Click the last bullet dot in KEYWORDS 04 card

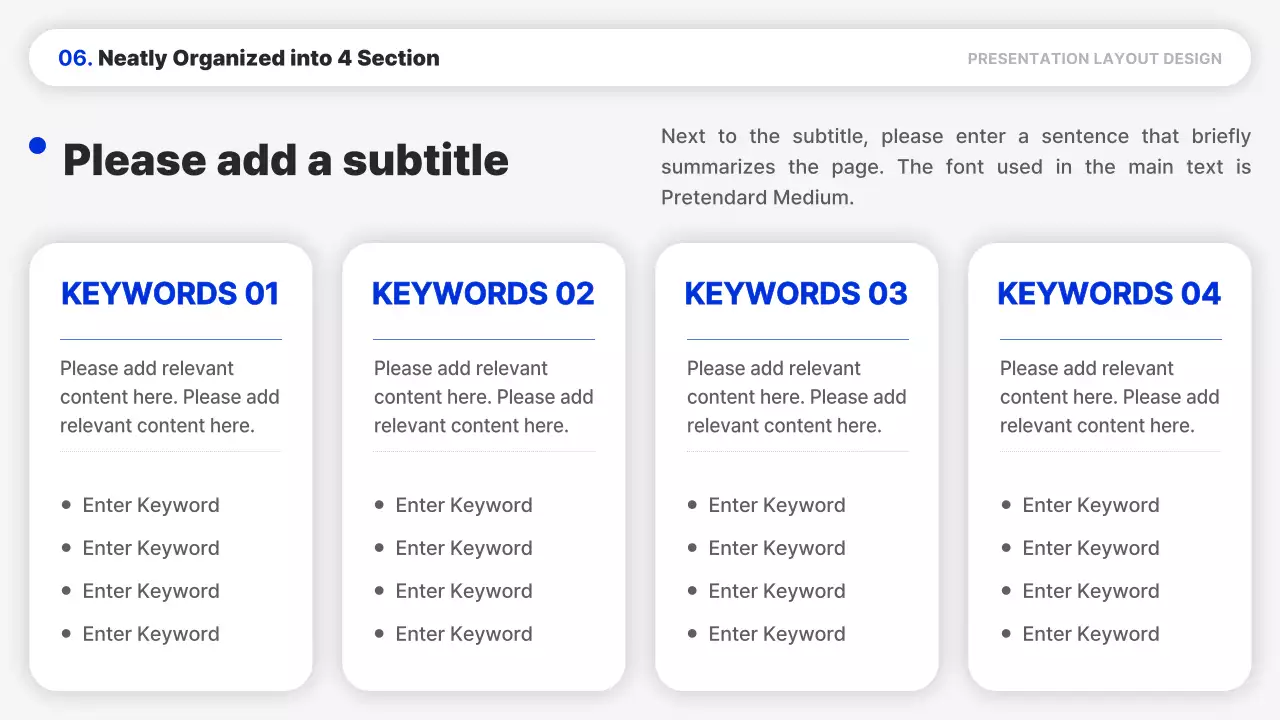pos(1006,633)
